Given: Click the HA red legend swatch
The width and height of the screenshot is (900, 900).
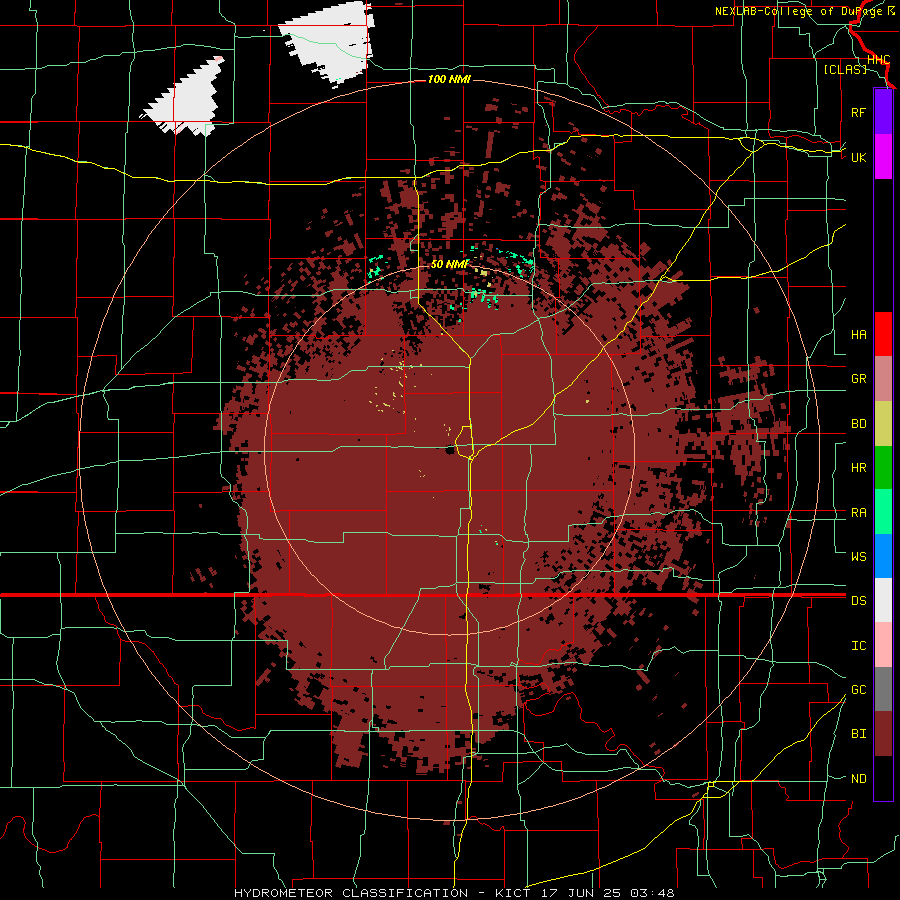Looking at the screenshot, I should (883, 334).
